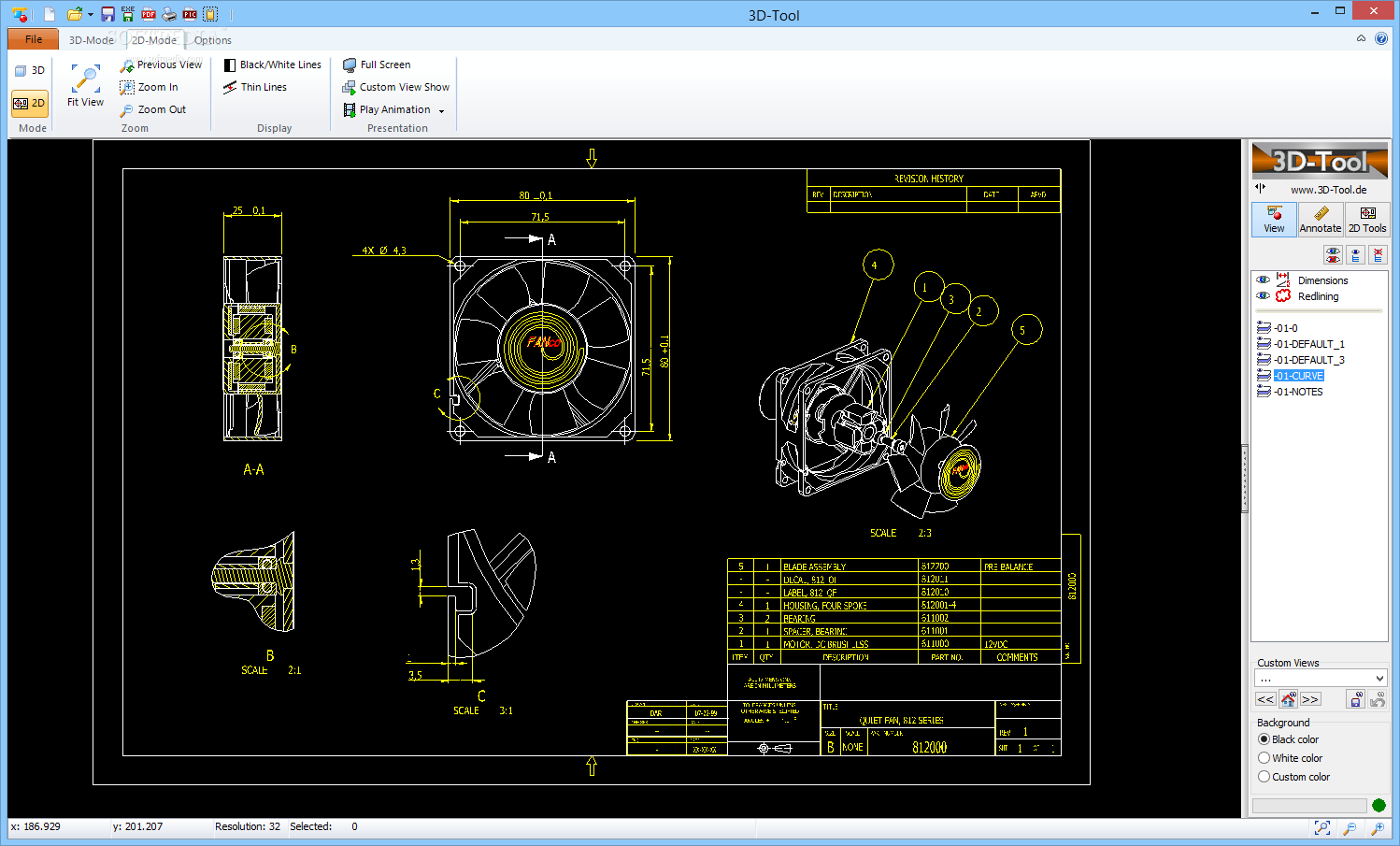This screenshot has height=846, width=1400.
Task: Click the Publish EXE save icon
Action: 128,14
